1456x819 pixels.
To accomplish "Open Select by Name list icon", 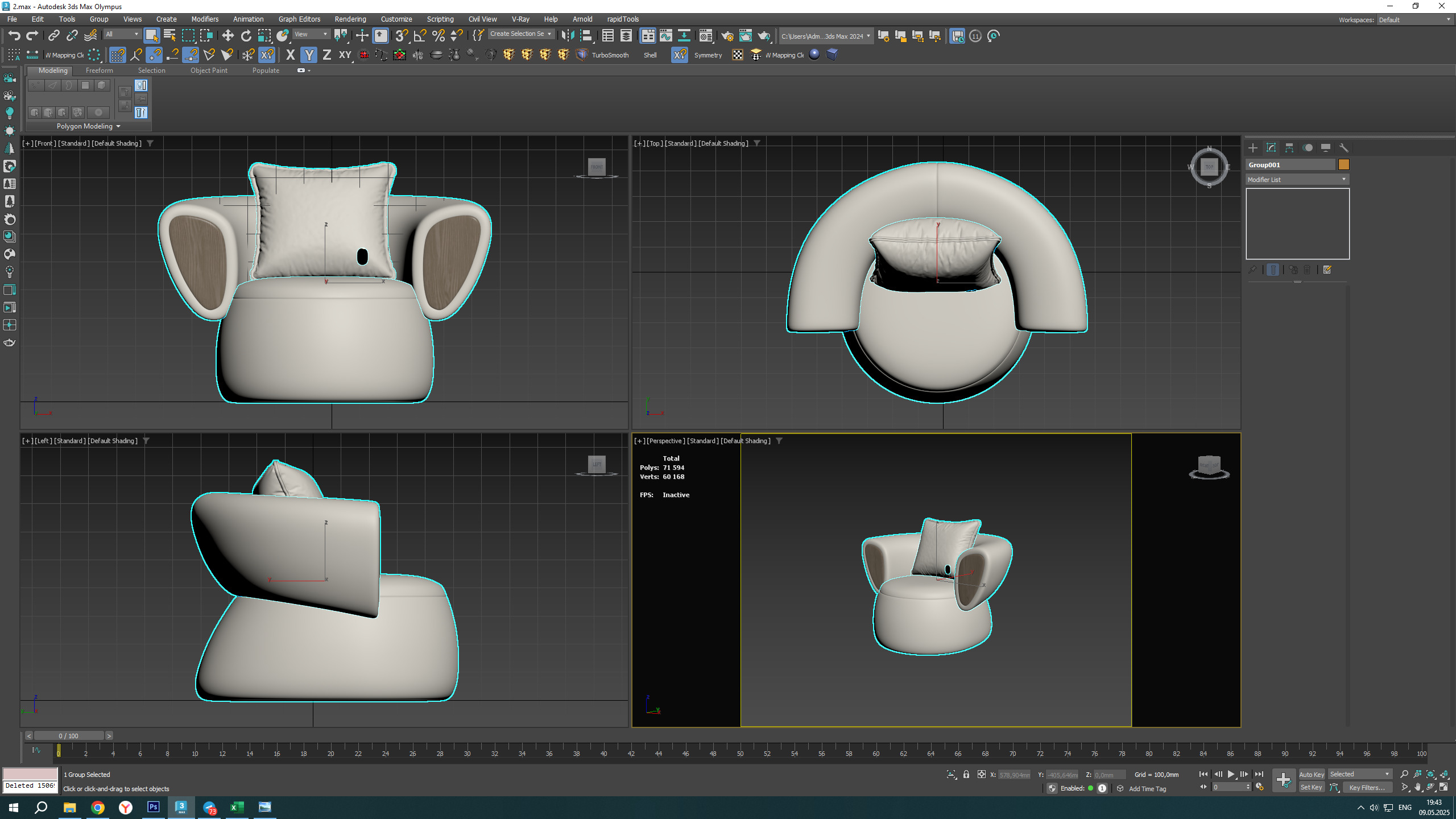I will (x=169, y=36).
